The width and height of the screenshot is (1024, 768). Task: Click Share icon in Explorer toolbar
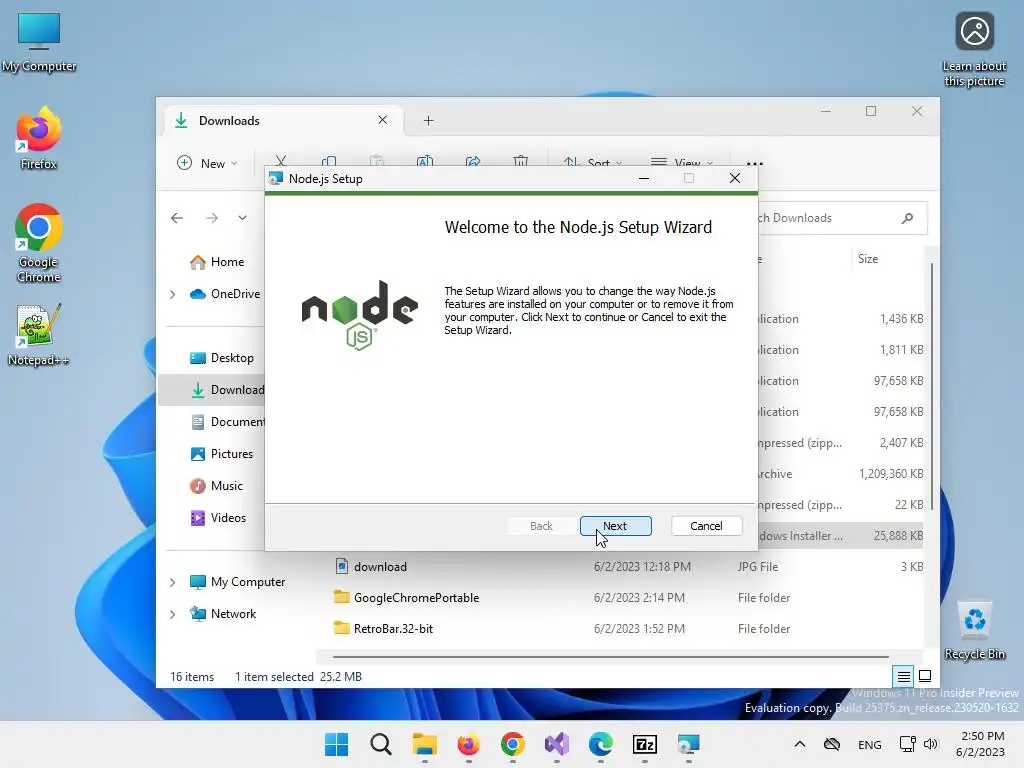[473, 161]
